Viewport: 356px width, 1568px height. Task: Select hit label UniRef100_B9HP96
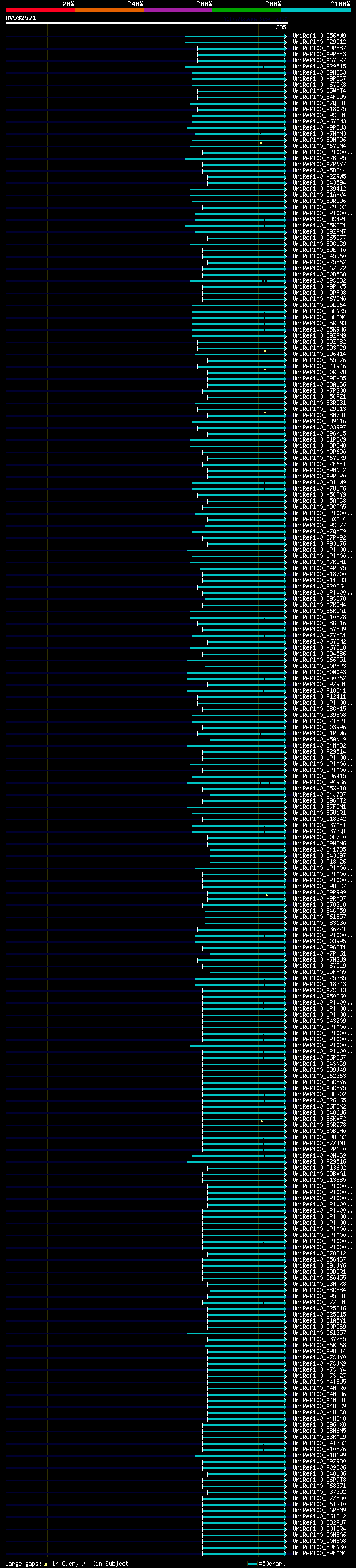(x=319, y=140)
